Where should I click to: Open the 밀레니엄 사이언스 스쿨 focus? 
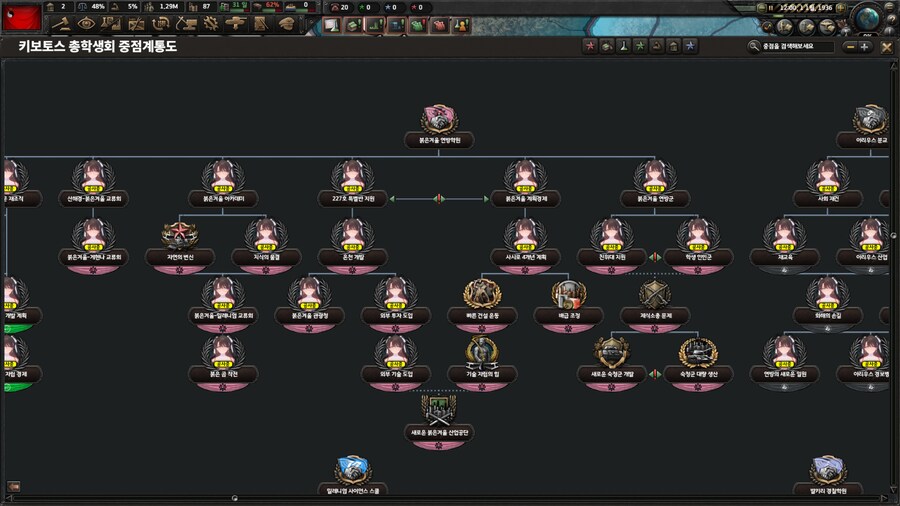point(353,470)
